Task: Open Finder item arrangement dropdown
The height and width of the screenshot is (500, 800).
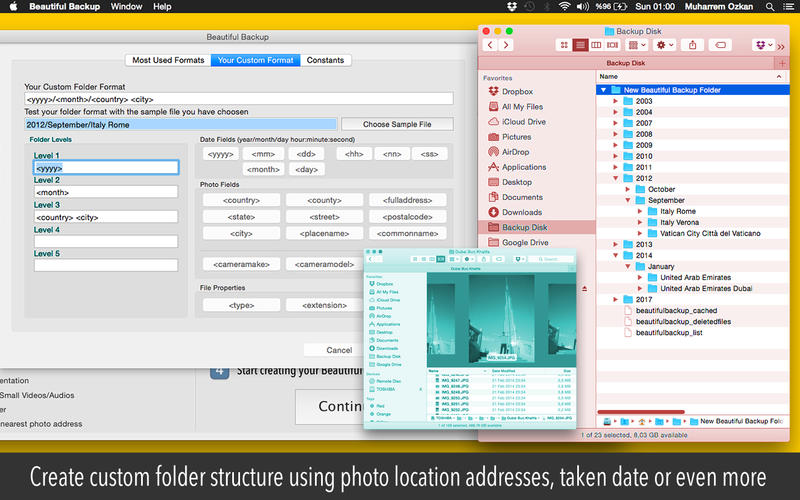Action: pyautogui.click(x=637, y=45)
